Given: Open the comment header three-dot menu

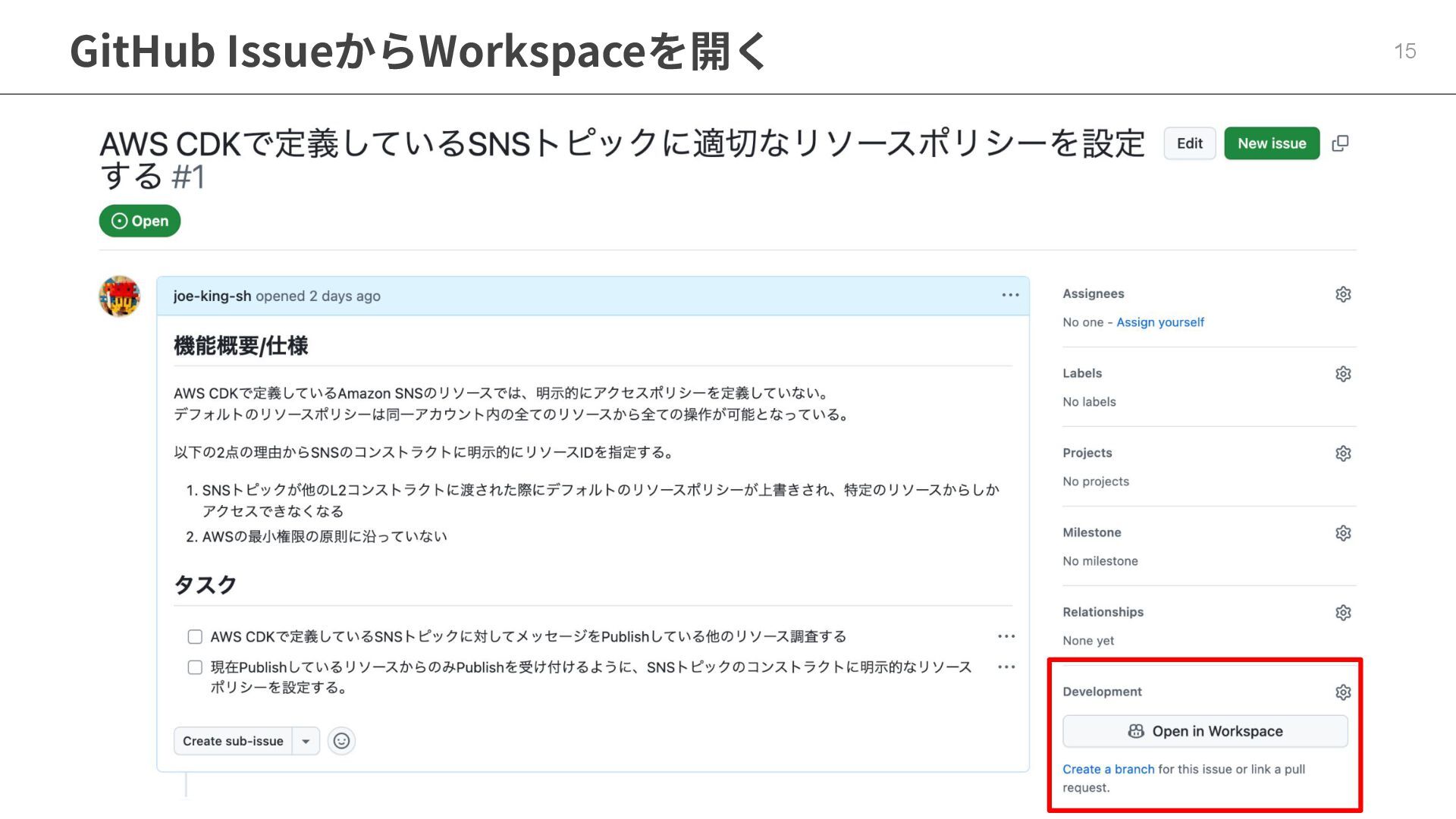Looking at the screenshot, I should pos(1010,296).
